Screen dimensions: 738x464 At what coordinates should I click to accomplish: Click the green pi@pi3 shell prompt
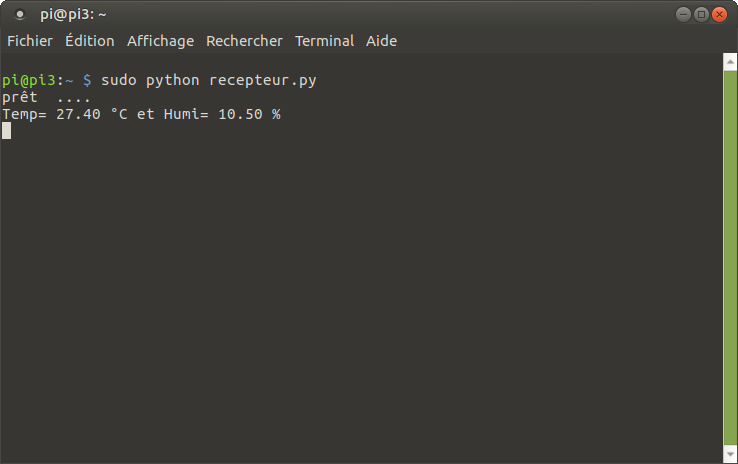pyautogui.click(x=29, y=80)
